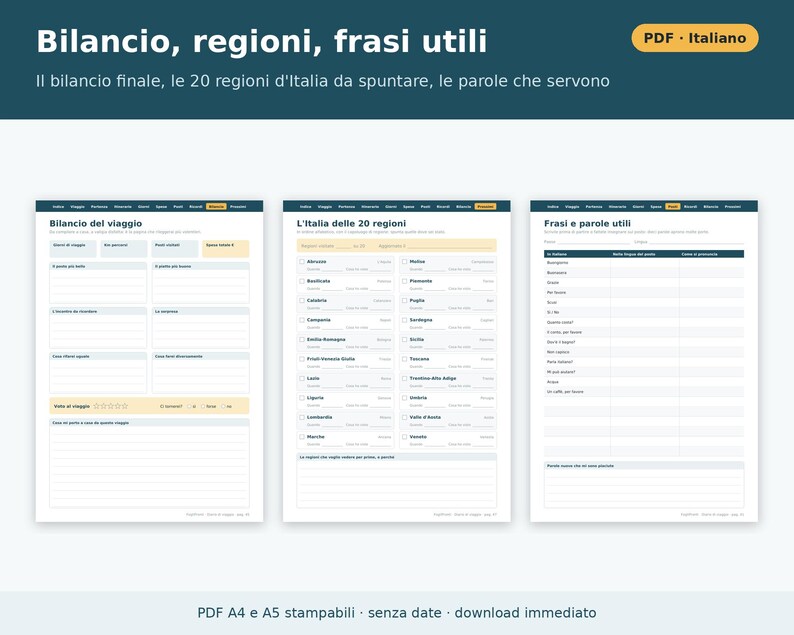Check the Campania region box
The image size is (794, 635).
[302, 320]
